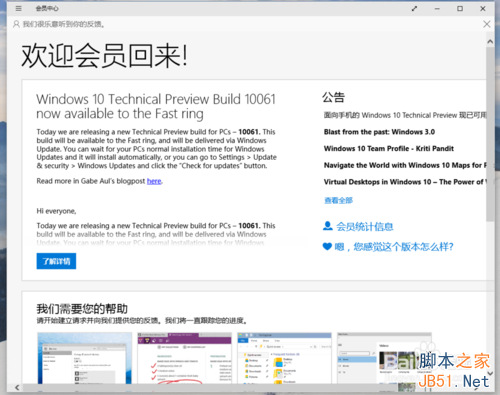Open Virtual Desktops in Windows 10 announcement

click(x=405, y=182)
